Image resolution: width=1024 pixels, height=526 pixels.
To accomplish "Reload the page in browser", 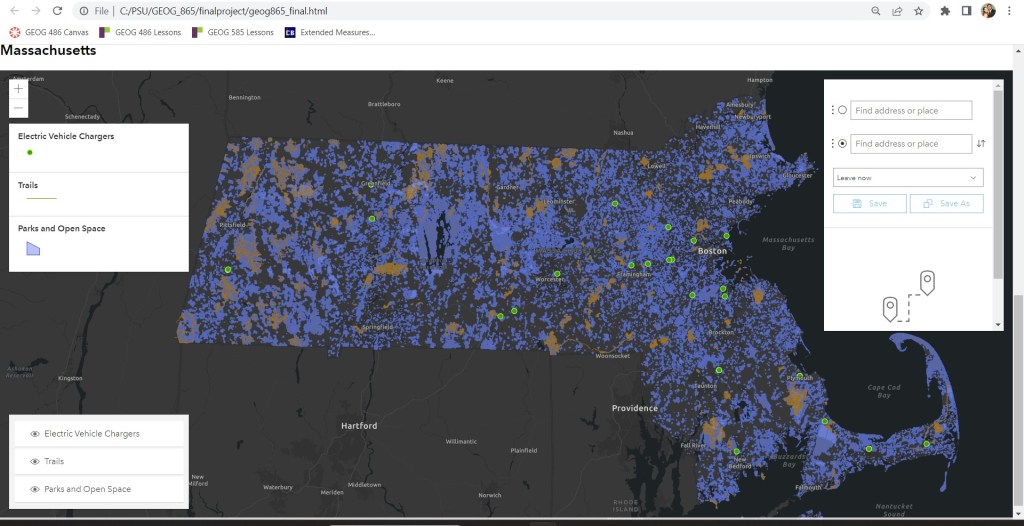I will [57, 11].
